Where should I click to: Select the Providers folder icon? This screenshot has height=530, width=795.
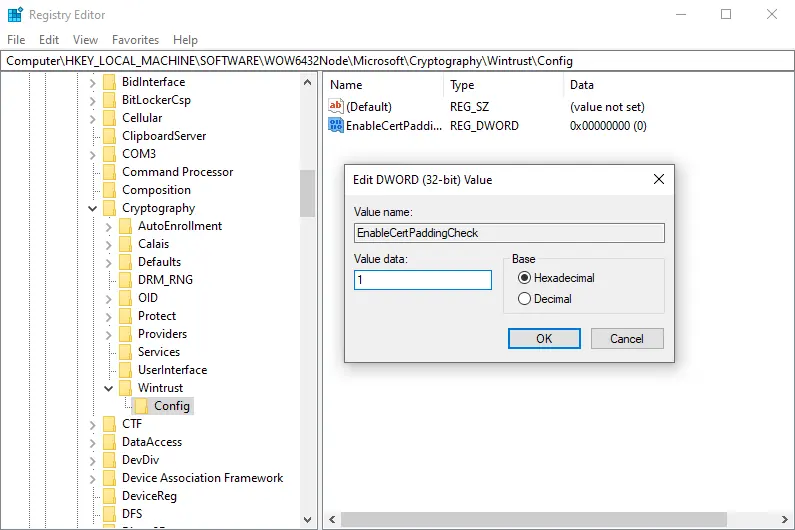tap(125, 334)
